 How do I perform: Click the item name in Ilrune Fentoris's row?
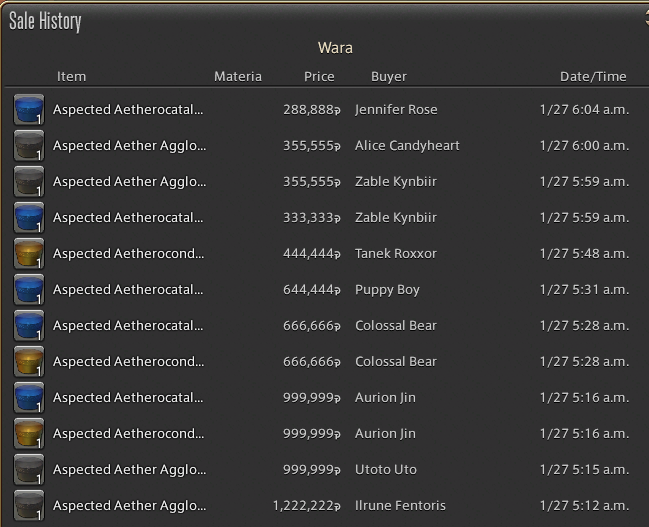(129, 506)
